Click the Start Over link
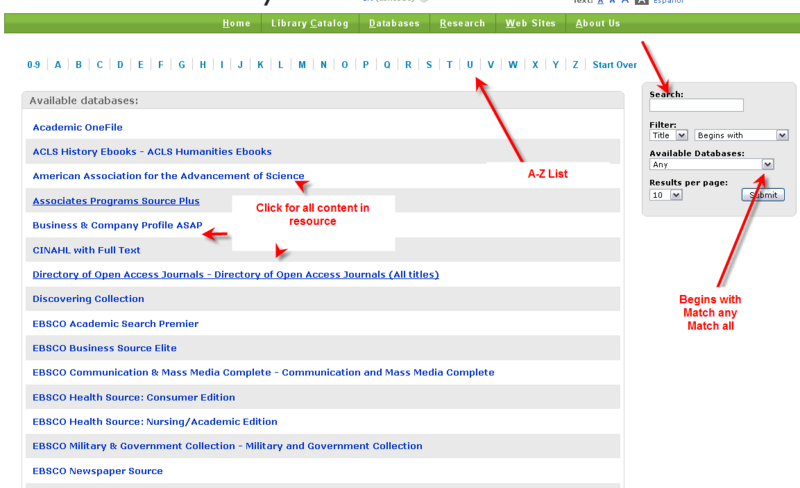 click(614, 65)
